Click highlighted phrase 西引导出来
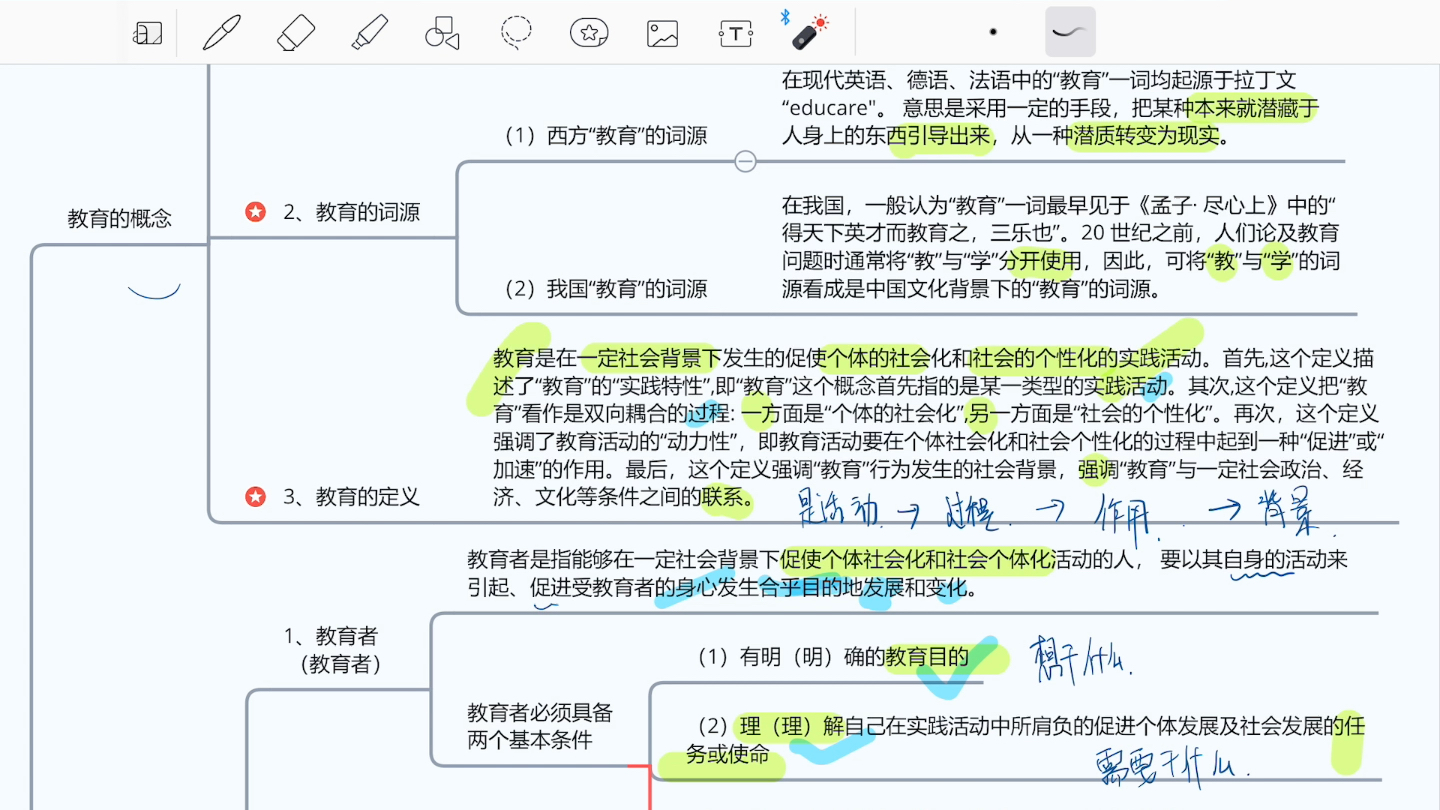Image resolution: width=1440 pixels, height=810 pixels. point(939,136)
